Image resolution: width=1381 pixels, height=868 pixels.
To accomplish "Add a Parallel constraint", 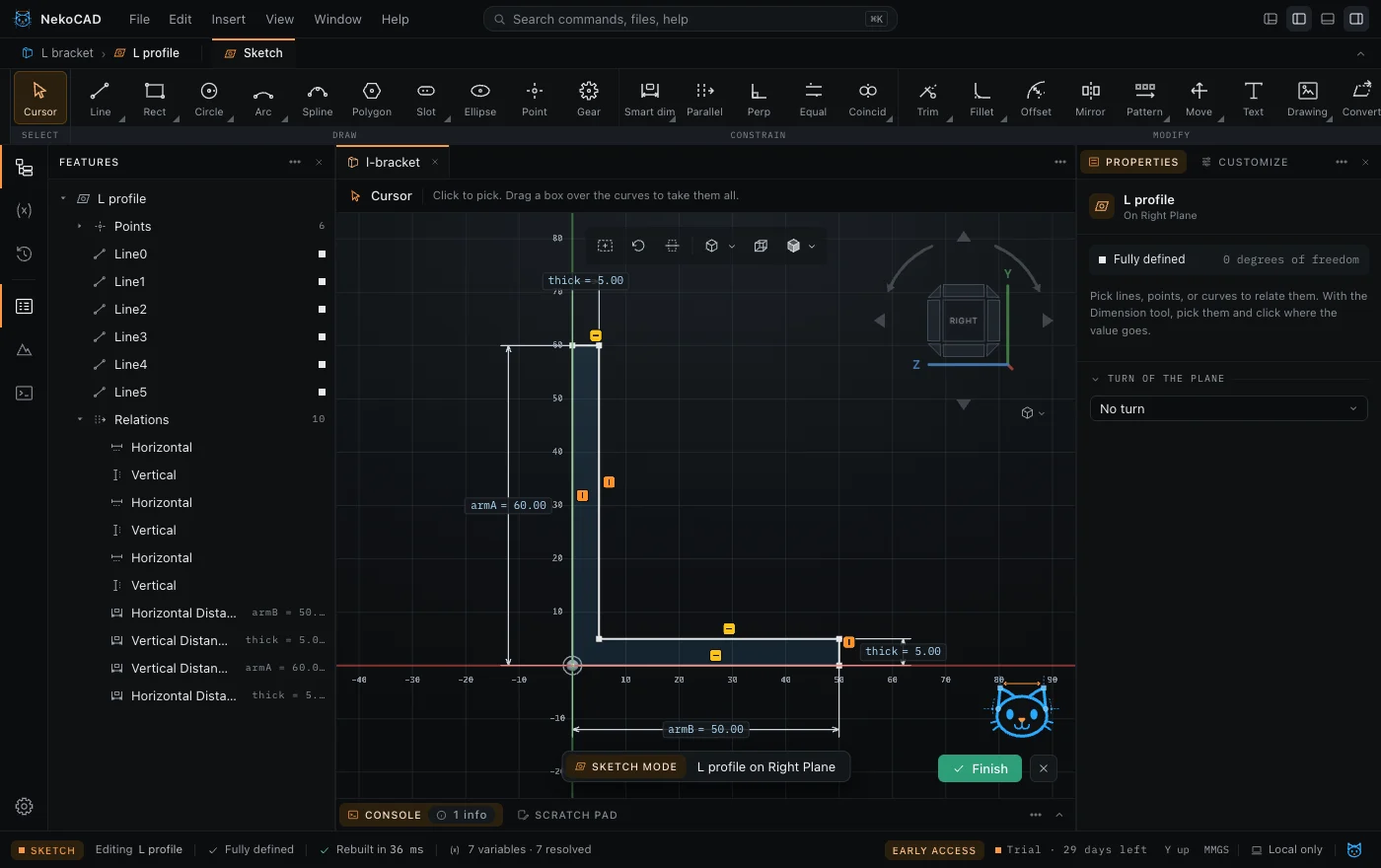I will 704,99.
